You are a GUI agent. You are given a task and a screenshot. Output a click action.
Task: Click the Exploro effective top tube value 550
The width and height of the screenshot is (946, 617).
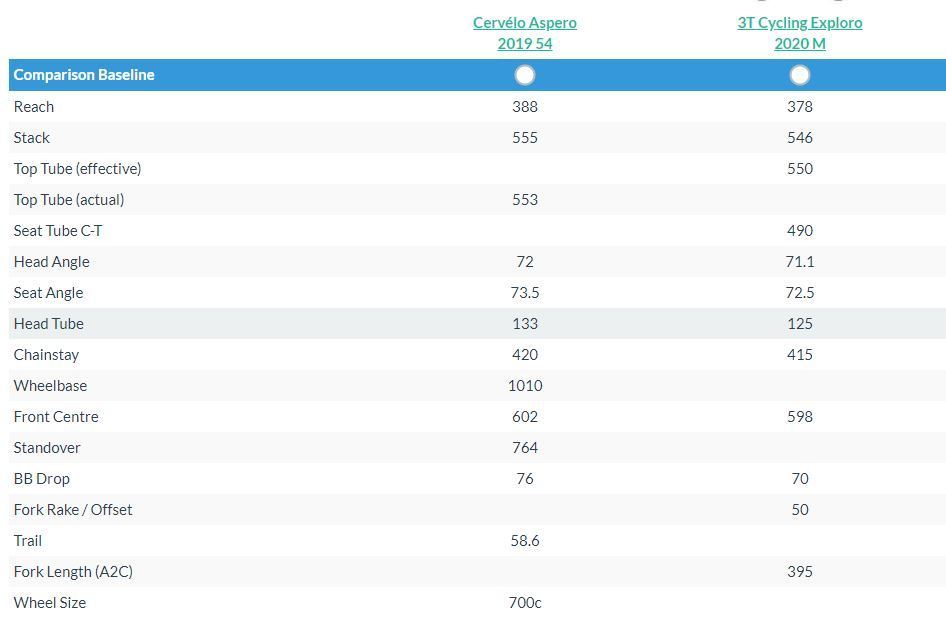799,169
